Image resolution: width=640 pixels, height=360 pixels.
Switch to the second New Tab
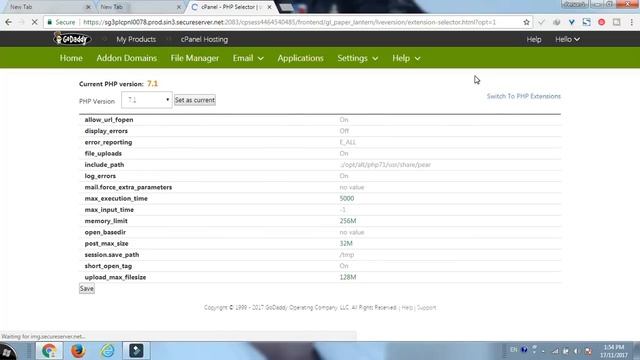tap(139, 7)
